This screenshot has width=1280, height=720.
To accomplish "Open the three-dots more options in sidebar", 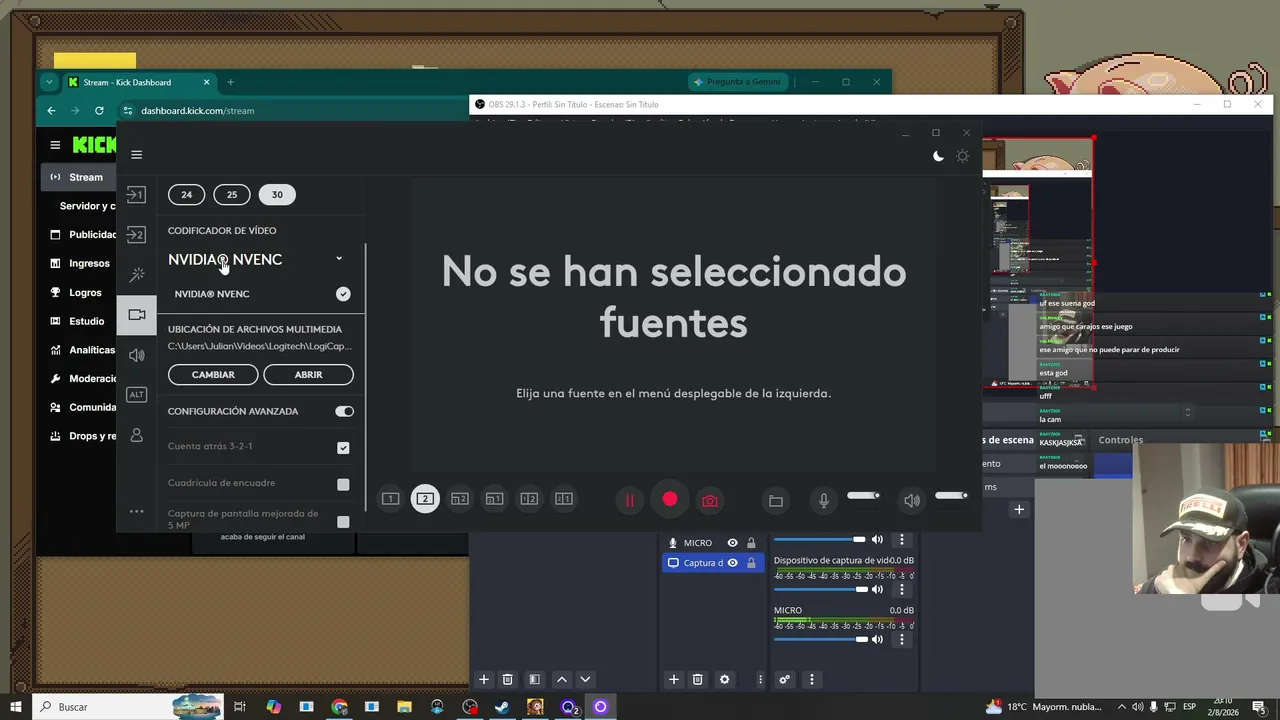I will (137, 512).
